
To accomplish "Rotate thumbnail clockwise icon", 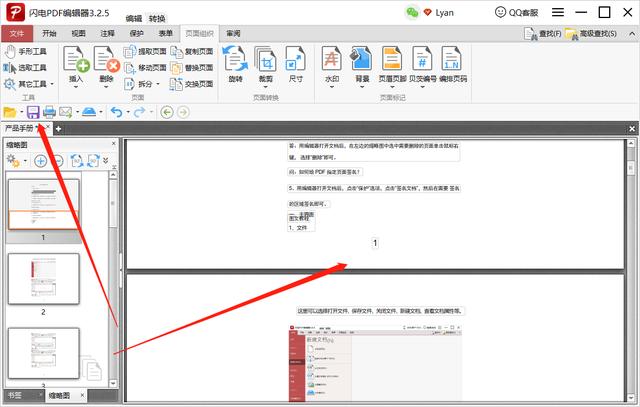I will [x=94, y=161].
